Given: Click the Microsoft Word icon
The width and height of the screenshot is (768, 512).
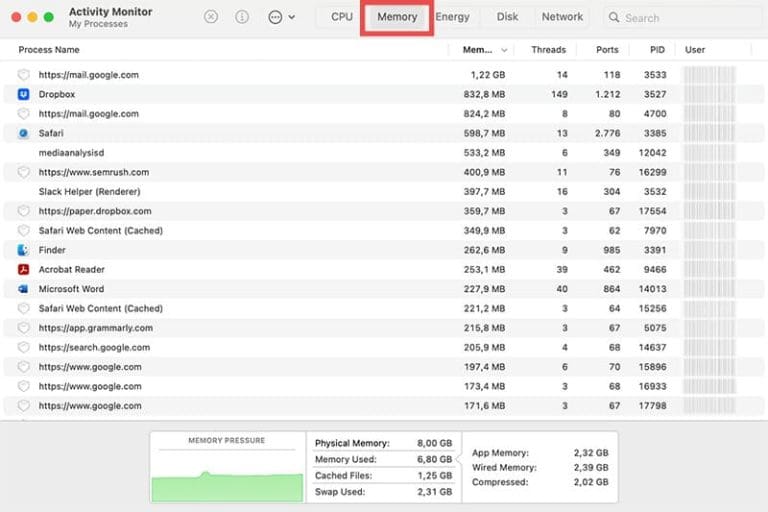Looking at the screenshot, I should pyautogui.click(x=24, y=289).
